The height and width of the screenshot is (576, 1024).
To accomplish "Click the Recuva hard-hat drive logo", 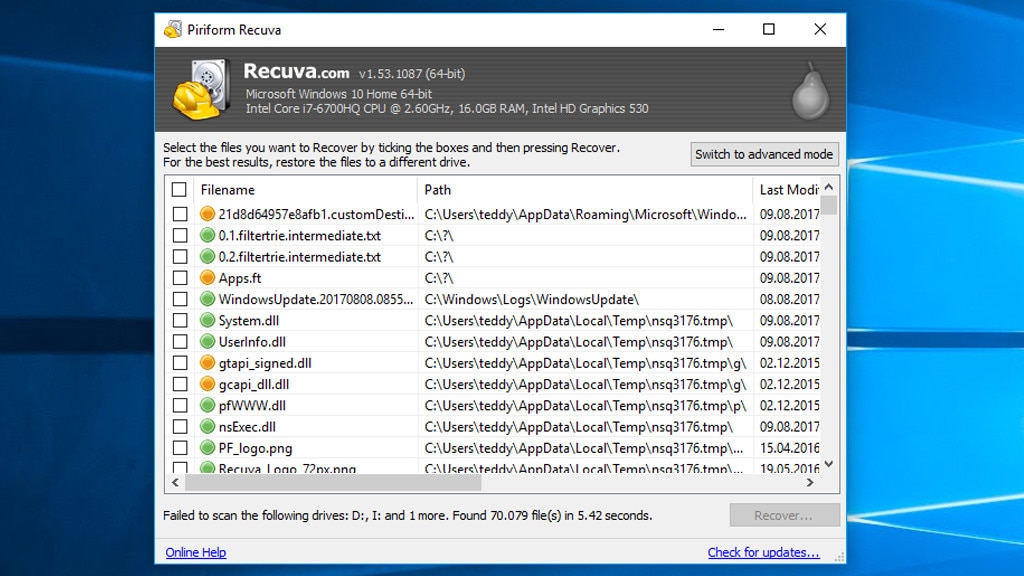I will (202, 89).
